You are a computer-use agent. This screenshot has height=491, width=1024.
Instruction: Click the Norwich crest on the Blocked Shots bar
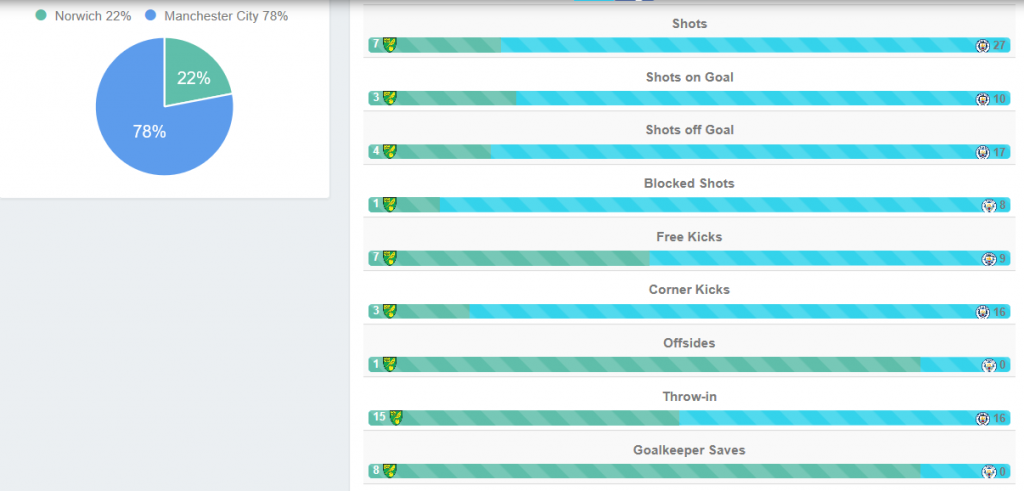click(390, 205)
